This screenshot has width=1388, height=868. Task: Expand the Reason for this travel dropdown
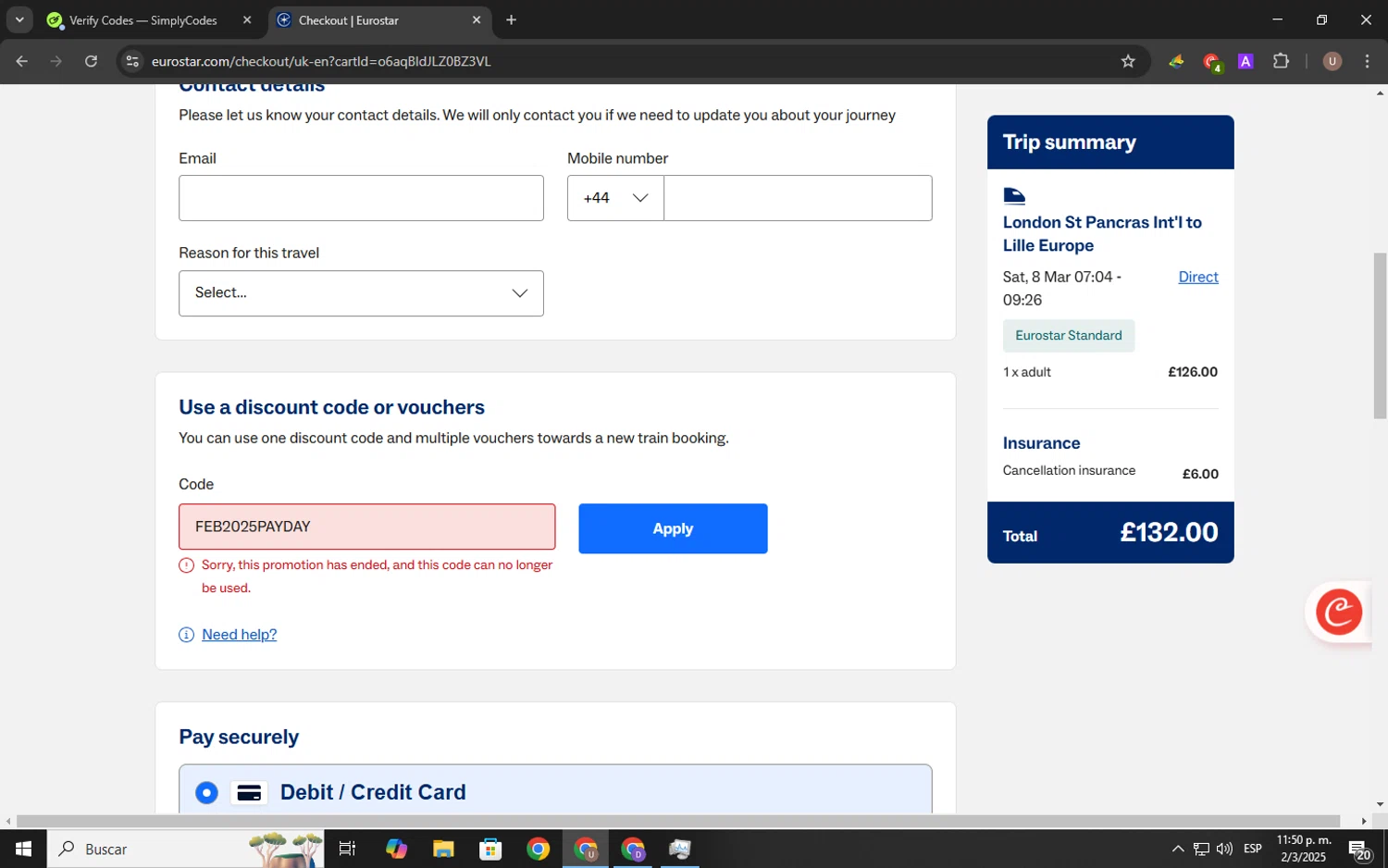(361, 293)
